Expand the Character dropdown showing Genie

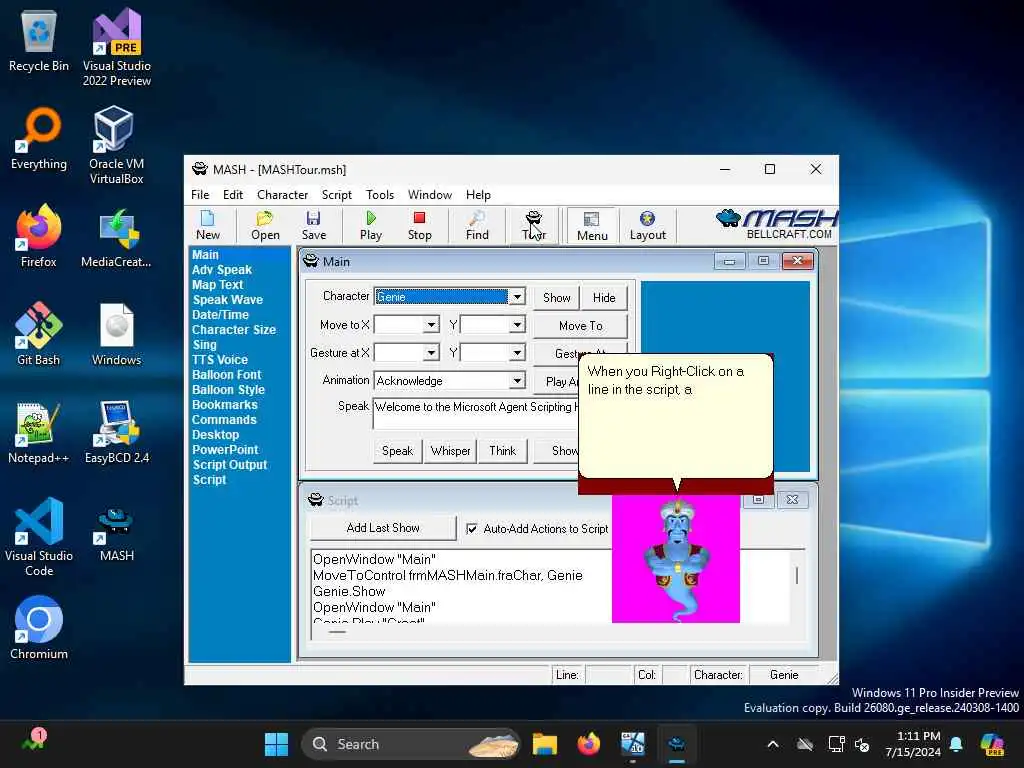pyautogui.click(x=517, y=296)
